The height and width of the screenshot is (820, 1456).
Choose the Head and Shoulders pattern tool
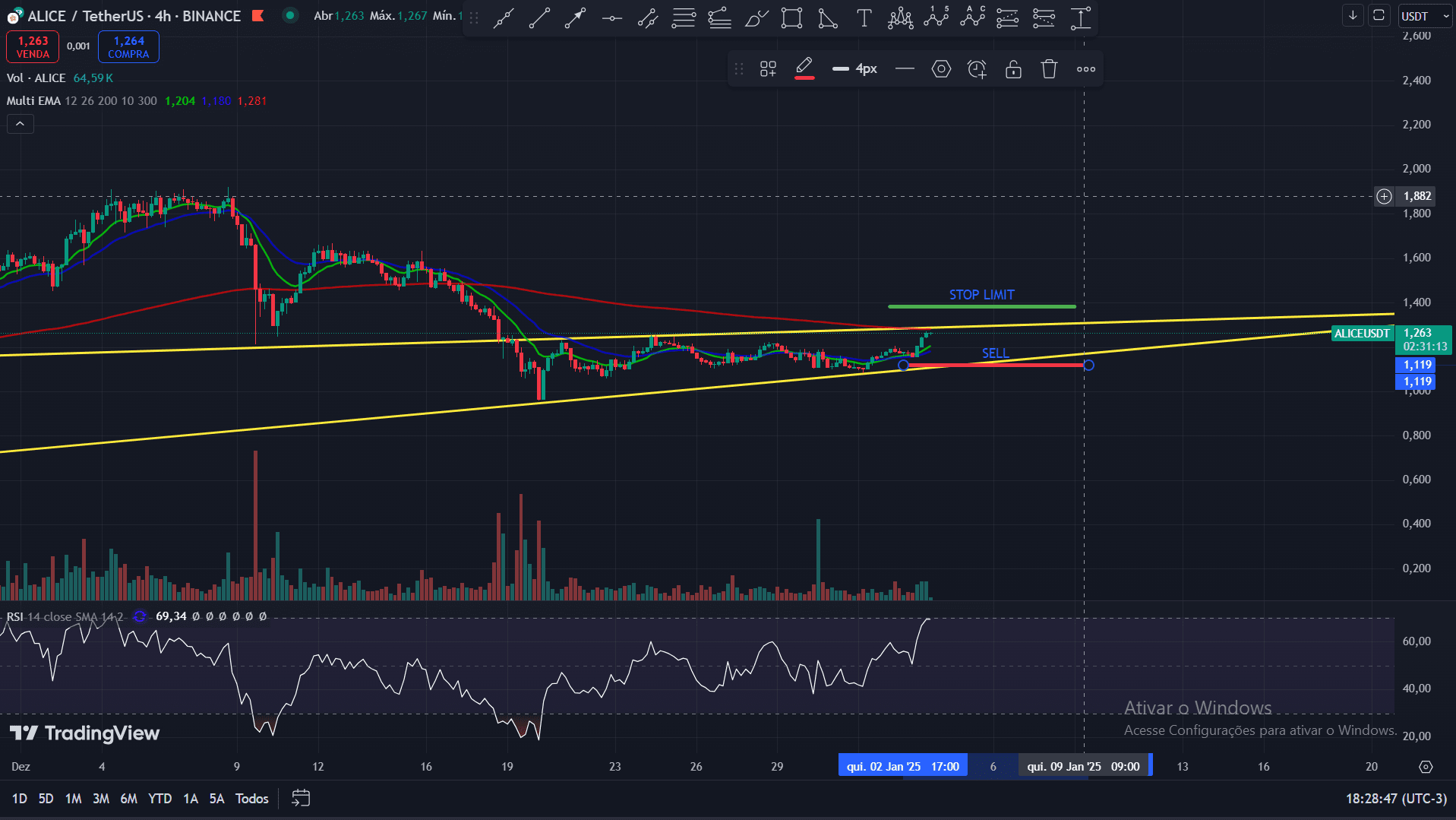click(x=900, y=18)
